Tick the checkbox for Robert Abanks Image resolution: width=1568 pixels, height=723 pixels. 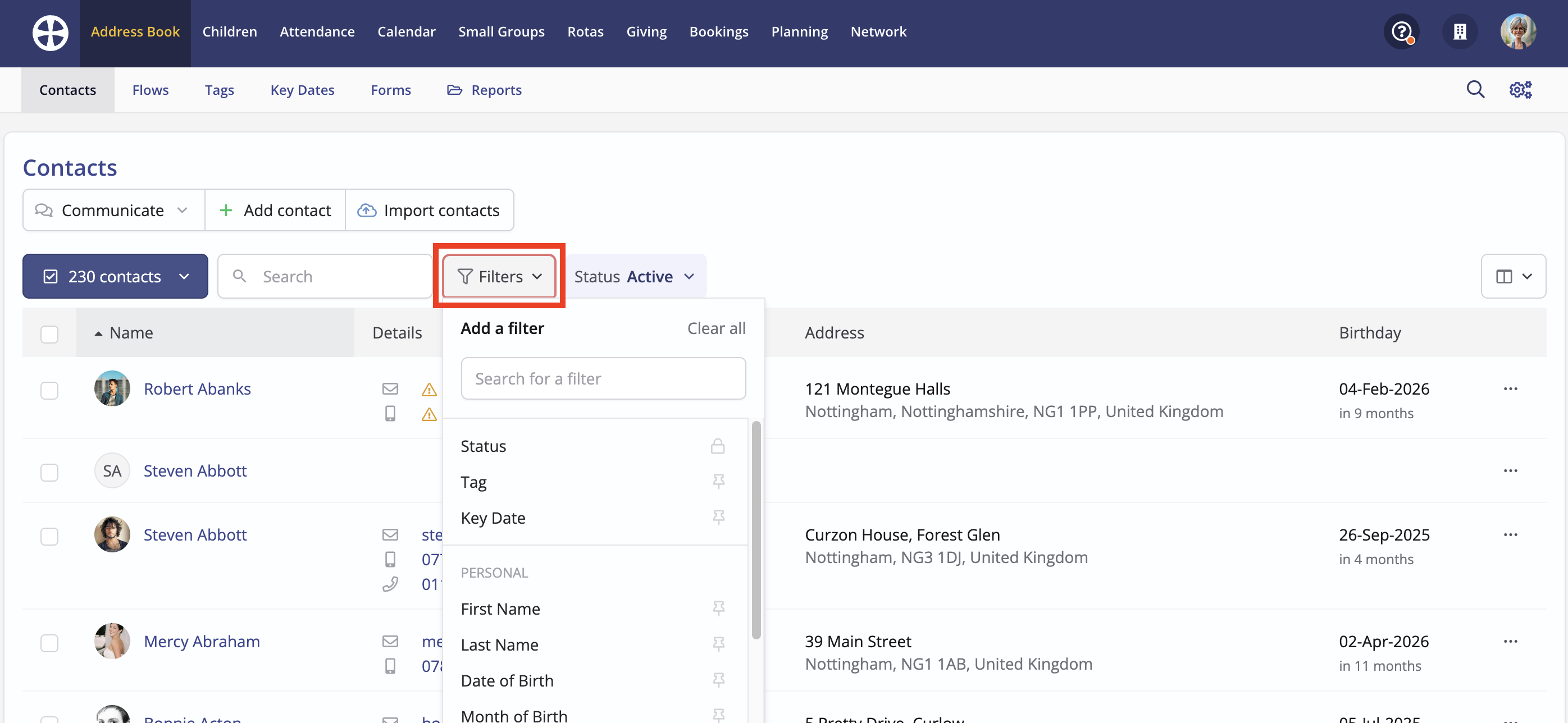tap(49, 390)
